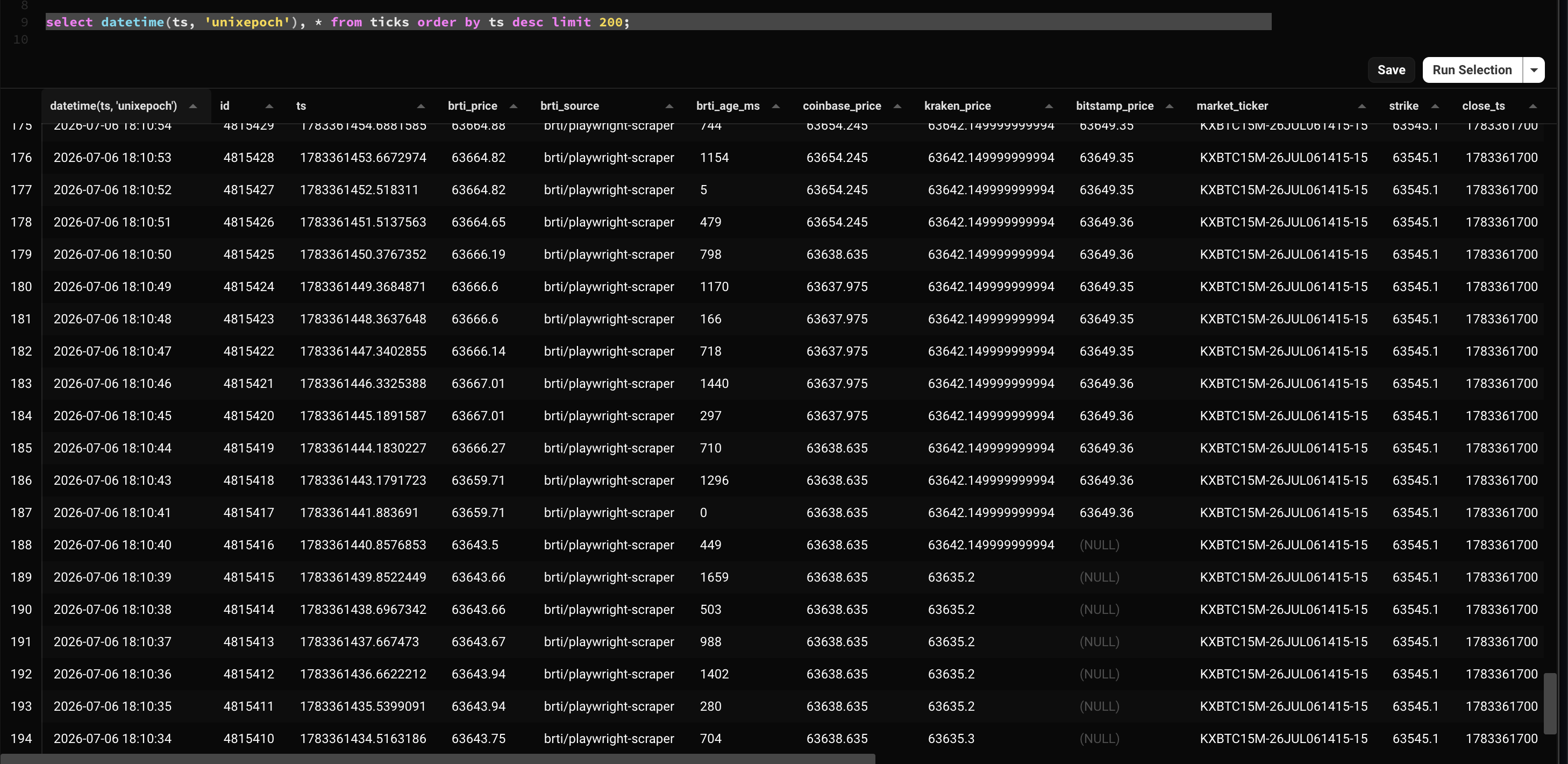
Task: Click line number 10 in editor gutter
Action: point(20,40)
